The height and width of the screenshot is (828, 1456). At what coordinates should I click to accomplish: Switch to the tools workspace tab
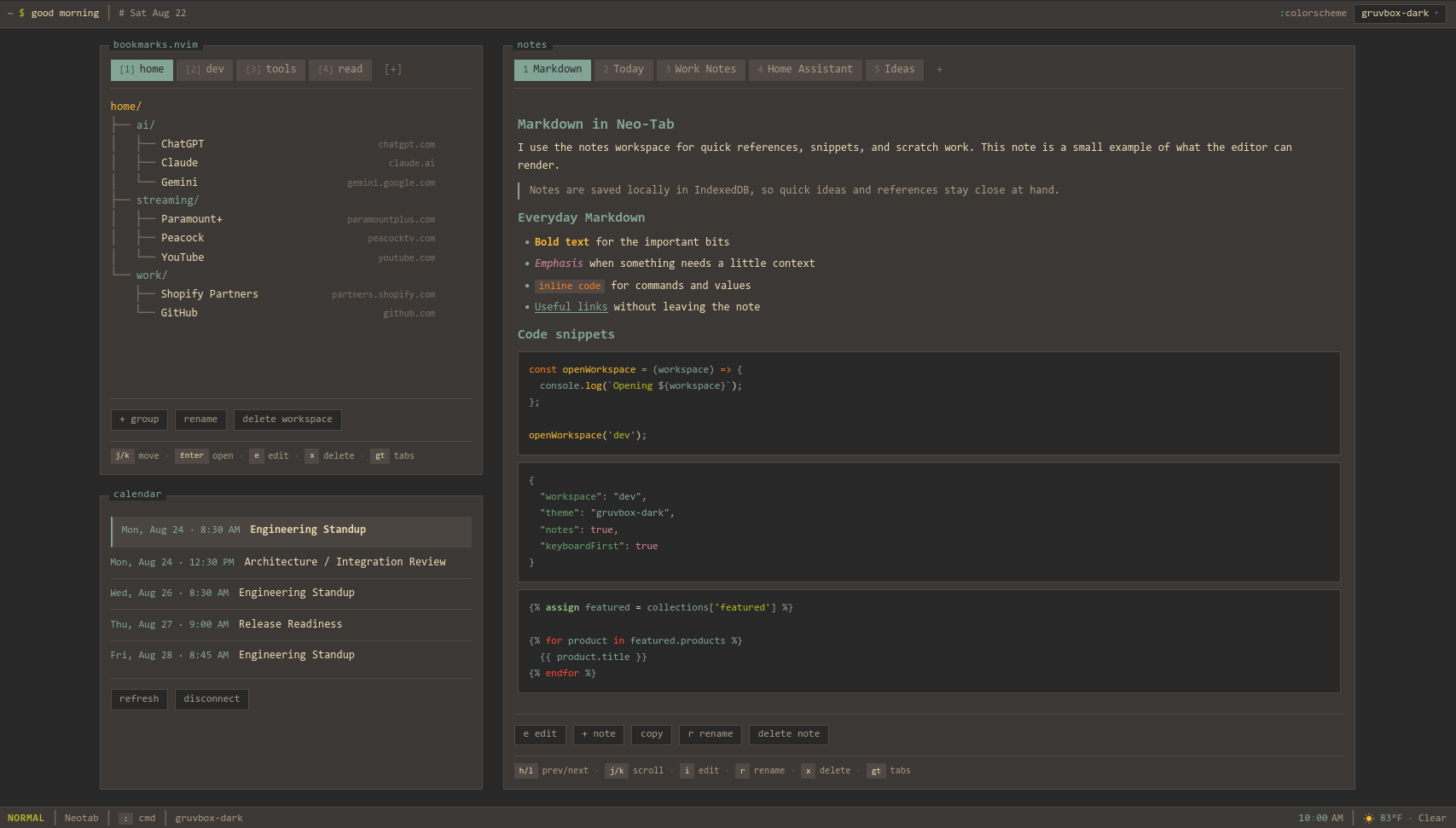pos(270,70)
